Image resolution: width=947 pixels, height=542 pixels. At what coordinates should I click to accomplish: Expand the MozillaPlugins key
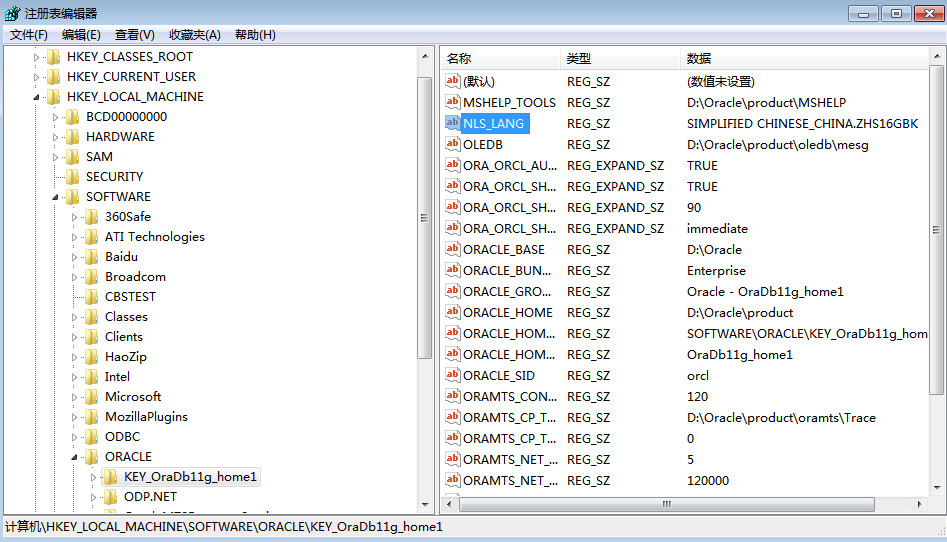pos(74,417)
